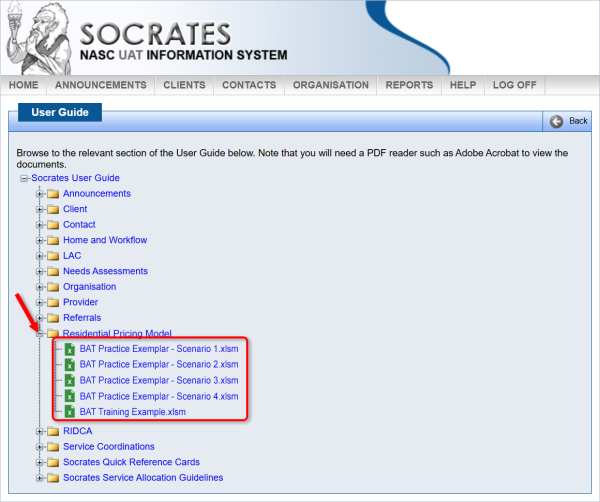Open the BAT Training Example.xlsm link

(x=133, y=412)
